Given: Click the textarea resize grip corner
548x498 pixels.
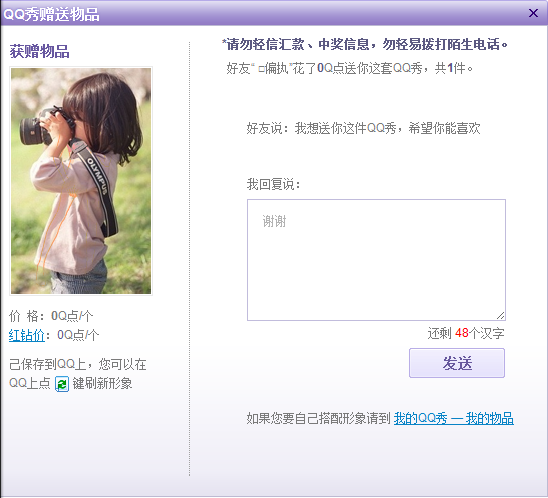Looking at the screenshot, I should pos(500,315).
